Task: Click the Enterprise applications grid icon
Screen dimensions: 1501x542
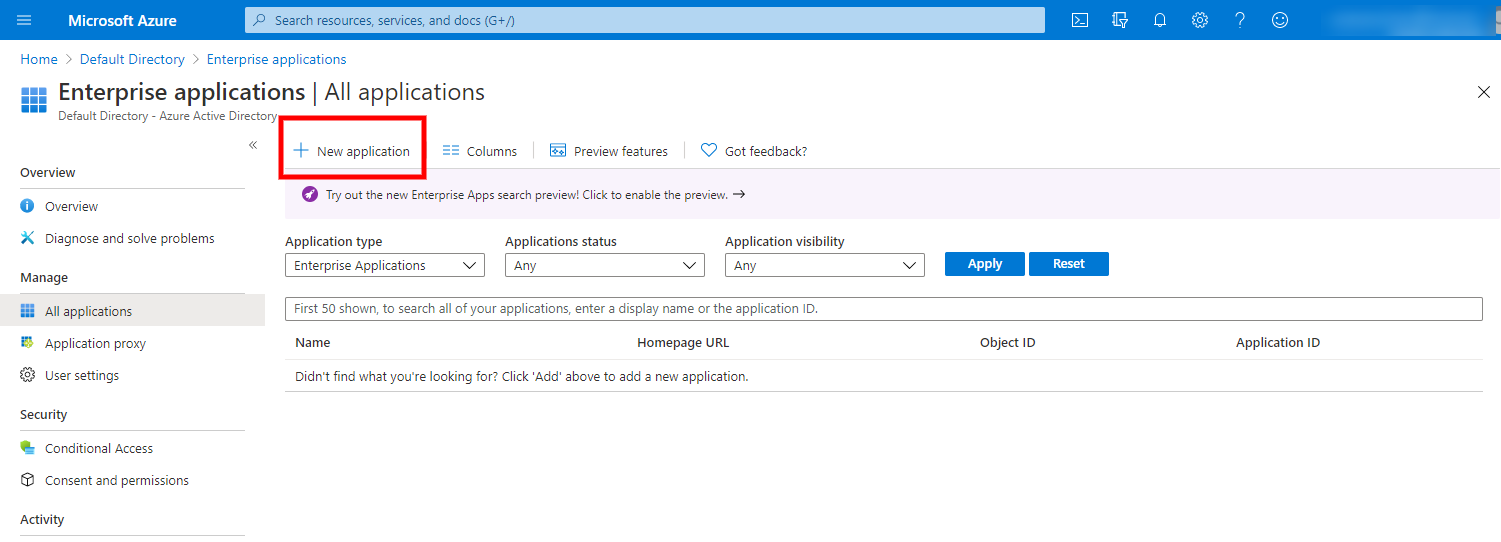Action: point(34,100)
